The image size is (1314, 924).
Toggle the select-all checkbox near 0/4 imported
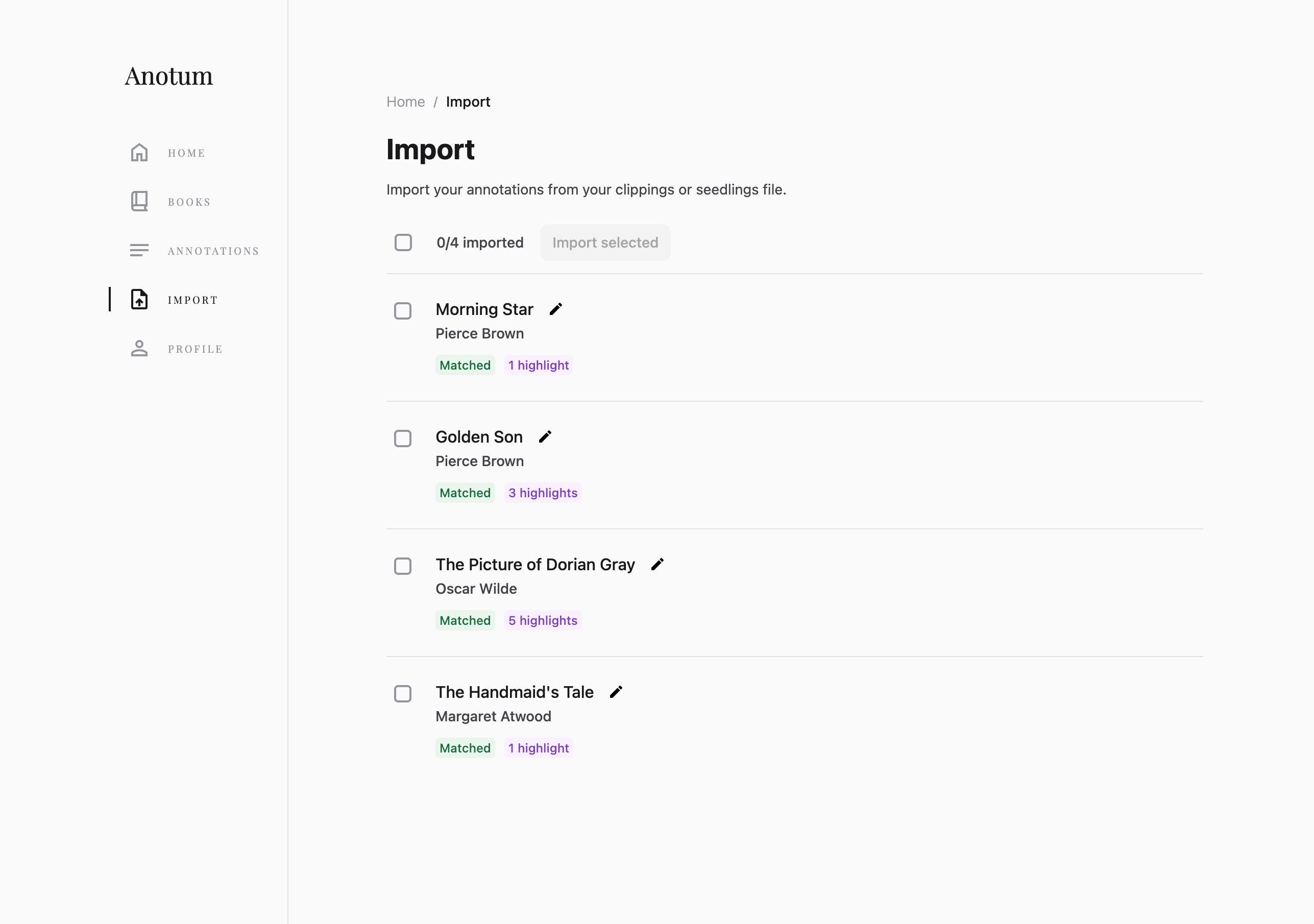[403, 242]
